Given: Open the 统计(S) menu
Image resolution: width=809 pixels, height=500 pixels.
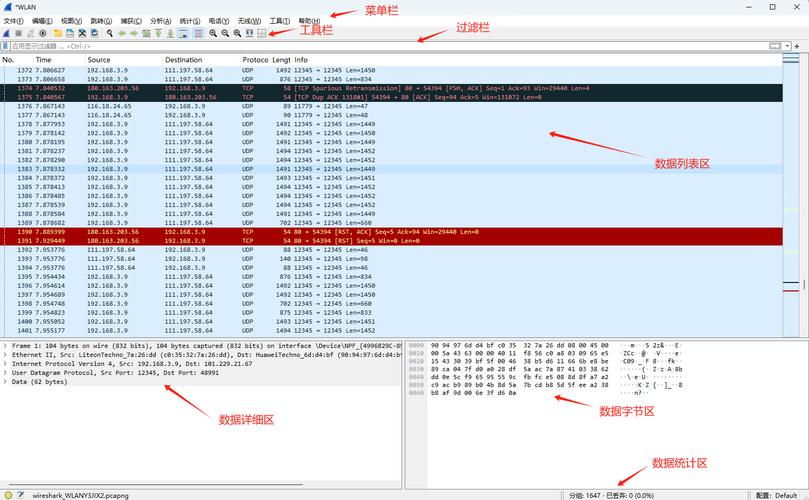Looking at the screenshot, I should click(189, 20).
